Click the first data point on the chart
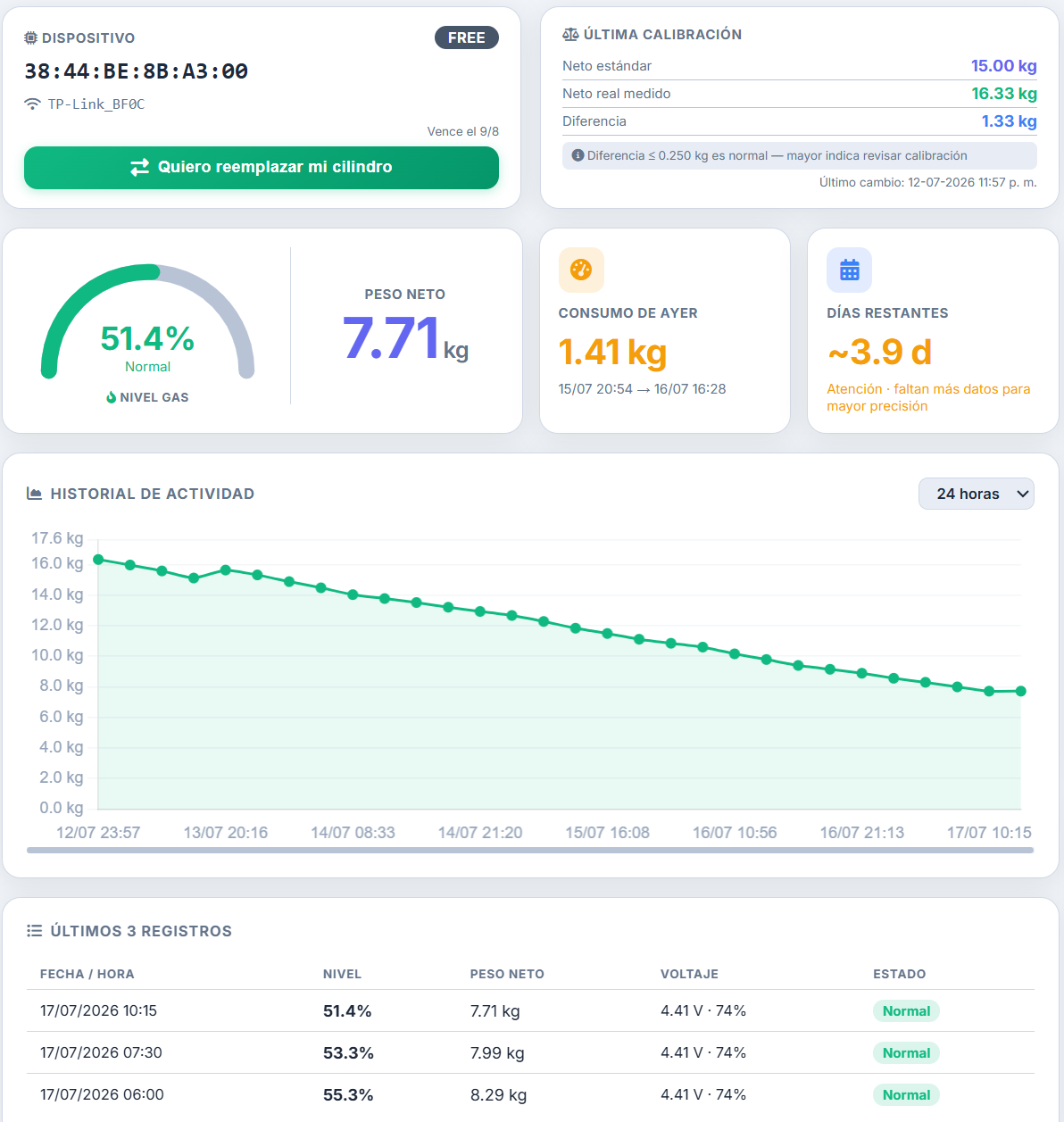Screen dimensions: 1064x1122 click(98, 560)
